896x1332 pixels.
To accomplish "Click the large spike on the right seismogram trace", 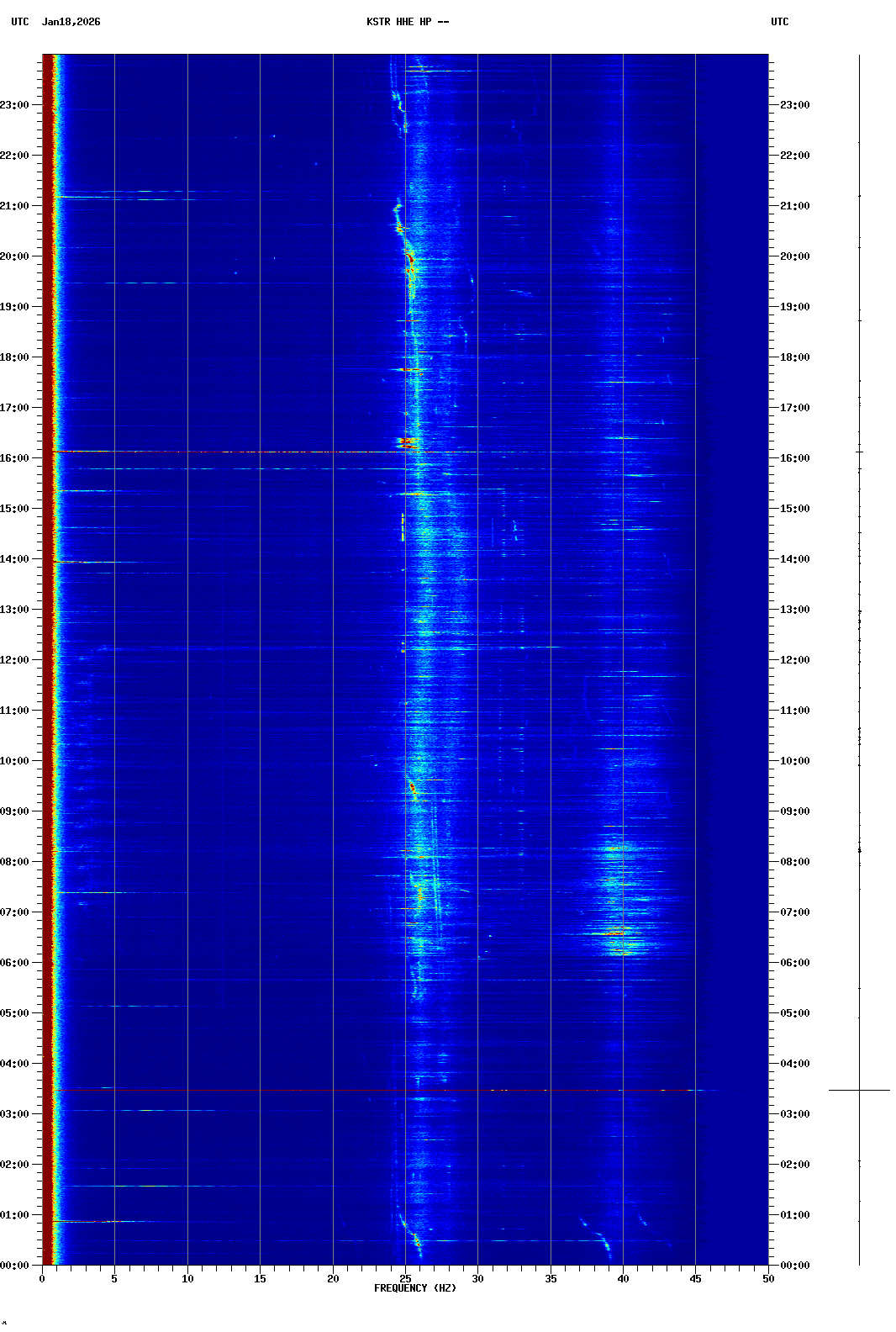I will [x=859, y=1090].
